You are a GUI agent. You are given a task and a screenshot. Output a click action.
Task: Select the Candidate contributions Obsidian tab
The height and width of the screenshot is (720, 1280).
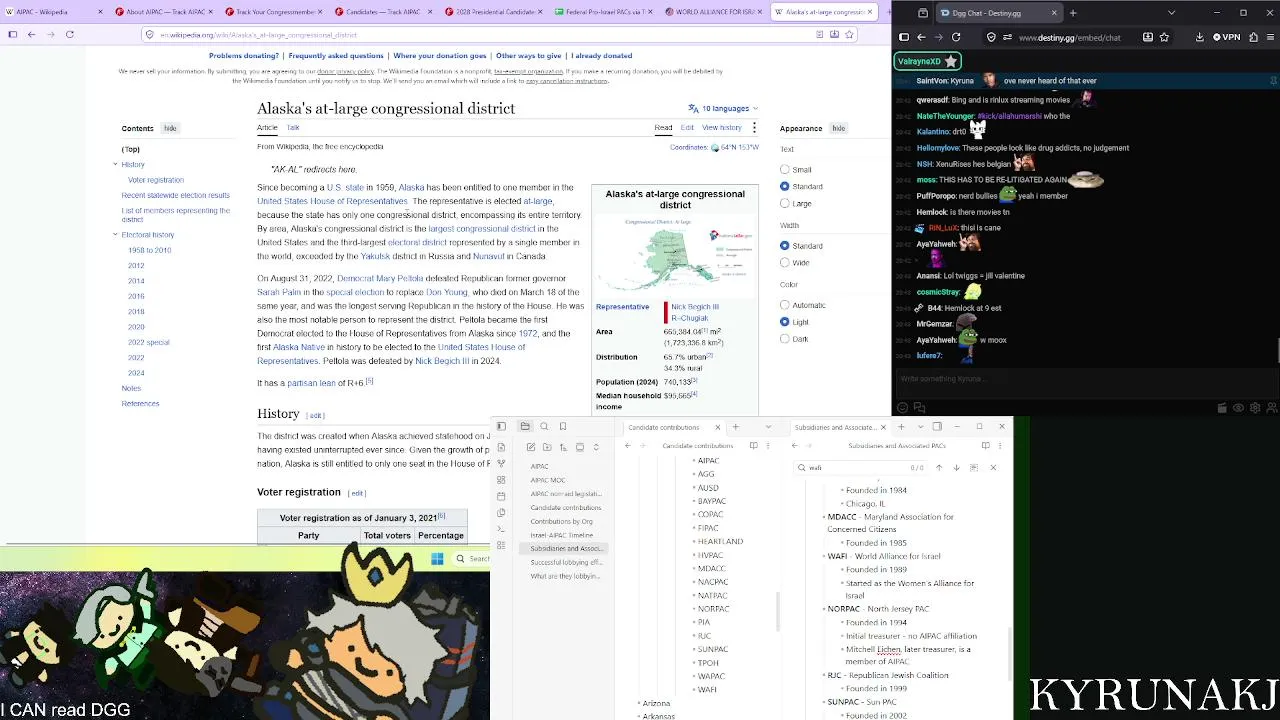point(672,427)
